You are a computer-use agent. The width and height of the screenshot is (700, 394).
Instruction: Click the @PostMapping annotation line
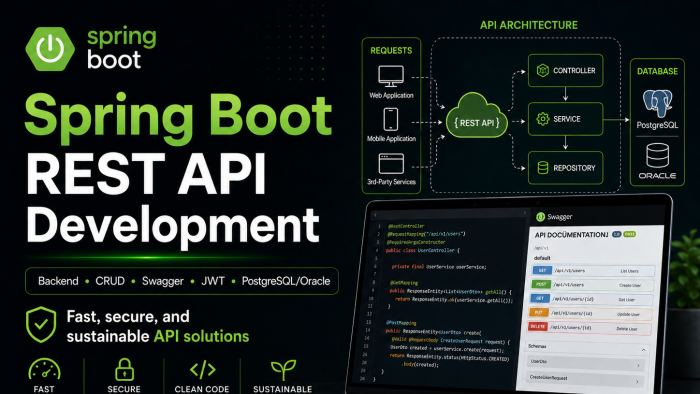(x=401, y=323)
